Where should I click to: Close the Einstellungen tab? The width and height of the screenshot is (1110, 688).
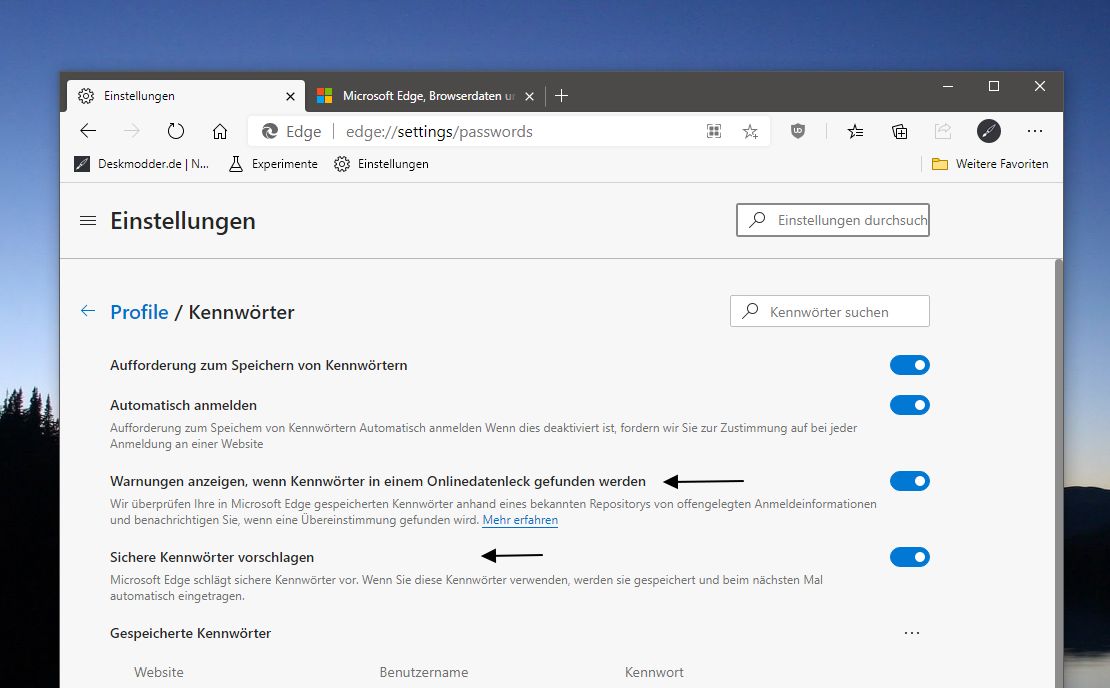pos(290,96)
